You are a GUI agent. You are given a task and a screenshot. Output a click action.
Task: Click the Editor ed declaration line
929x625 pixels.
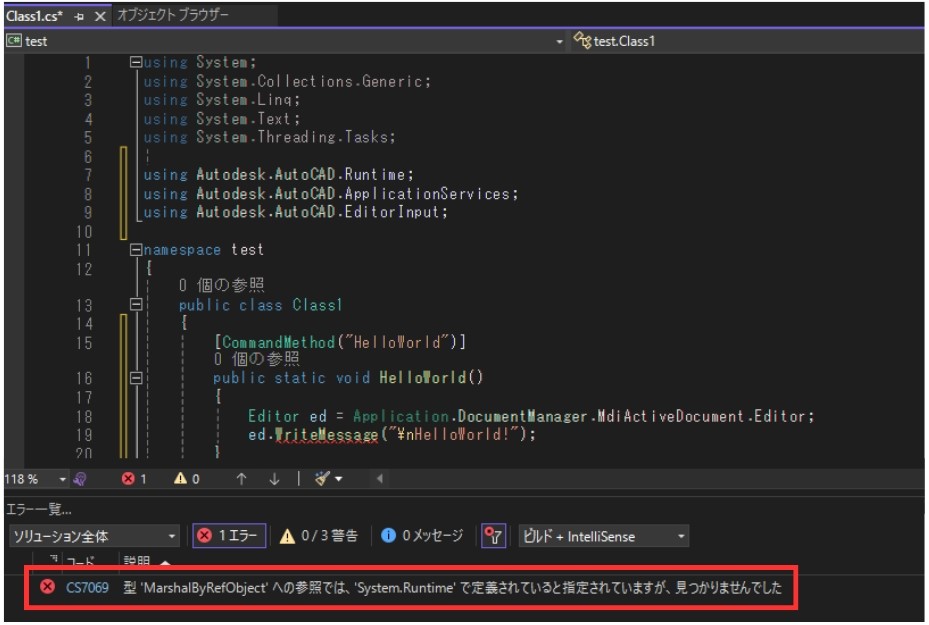pos(531,416)
